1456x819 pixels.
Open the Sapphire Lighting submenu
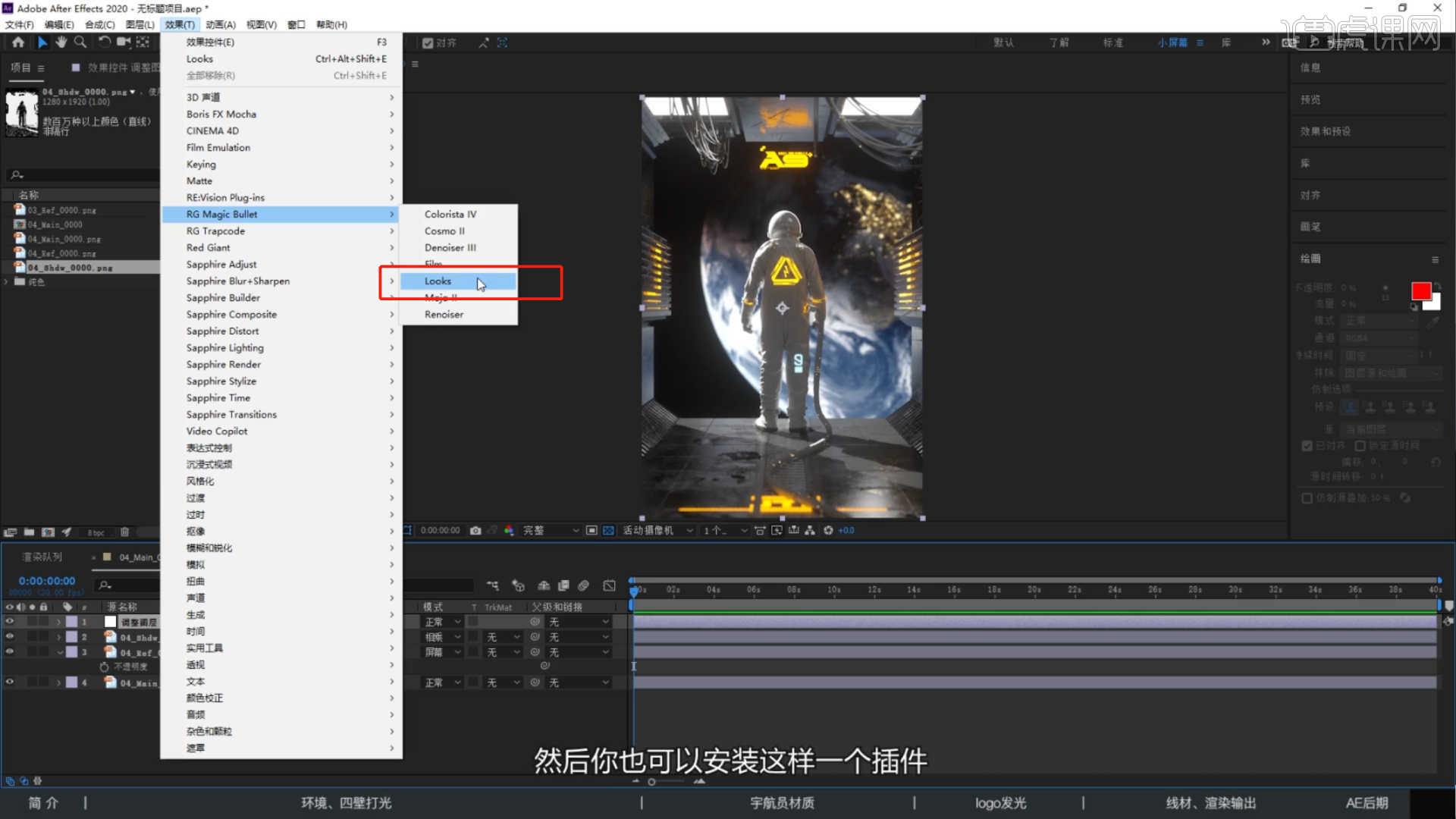click(225, 348)
